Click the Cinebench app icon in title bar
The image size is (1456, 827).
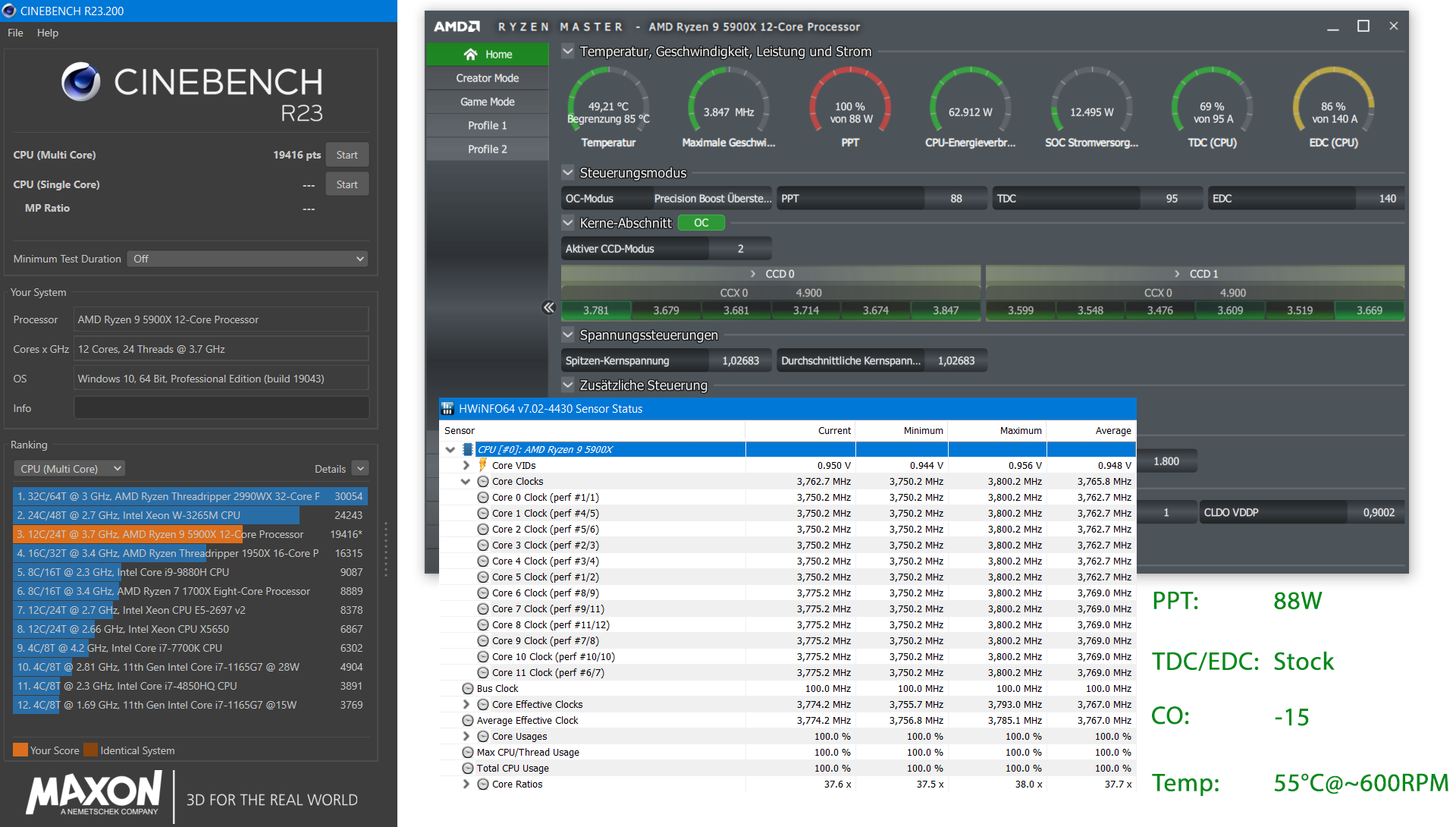tap(9, 11)
